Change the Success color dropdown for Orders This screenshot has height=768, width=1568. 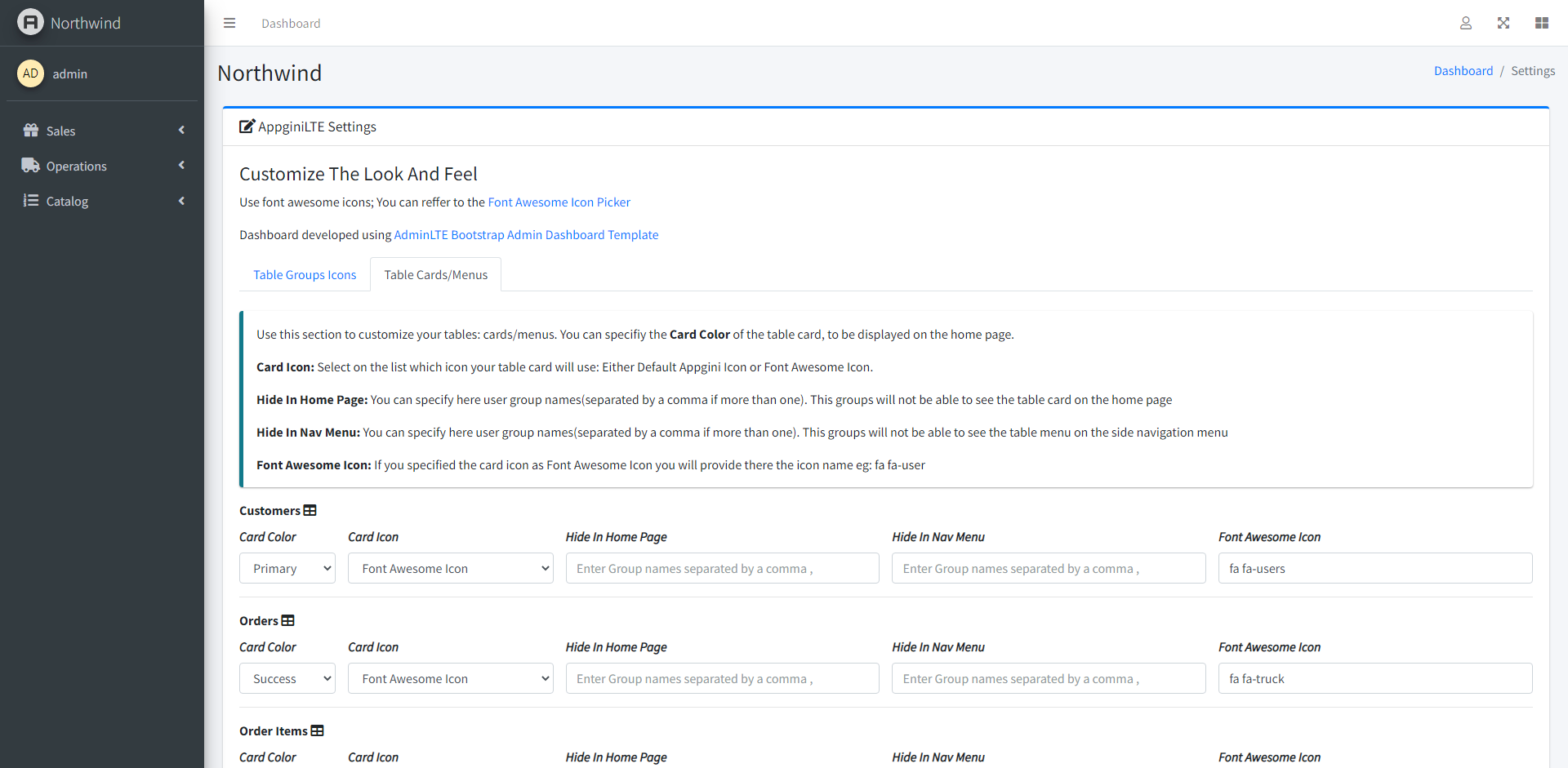coord(287,678)
